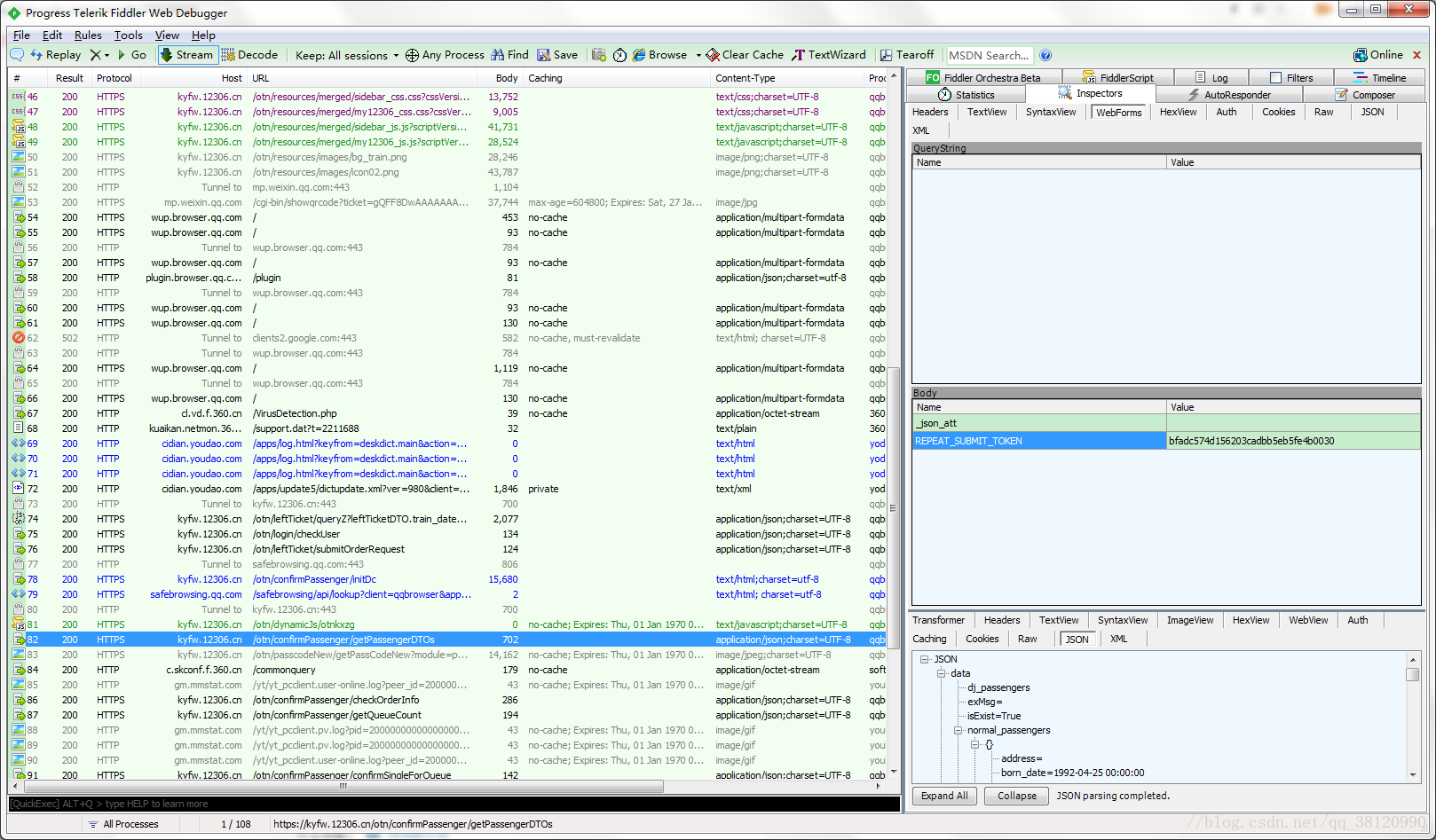The image size is (1436, 840).
Task: Collapse the JSON root tree node
Action: tap(925, 659)
